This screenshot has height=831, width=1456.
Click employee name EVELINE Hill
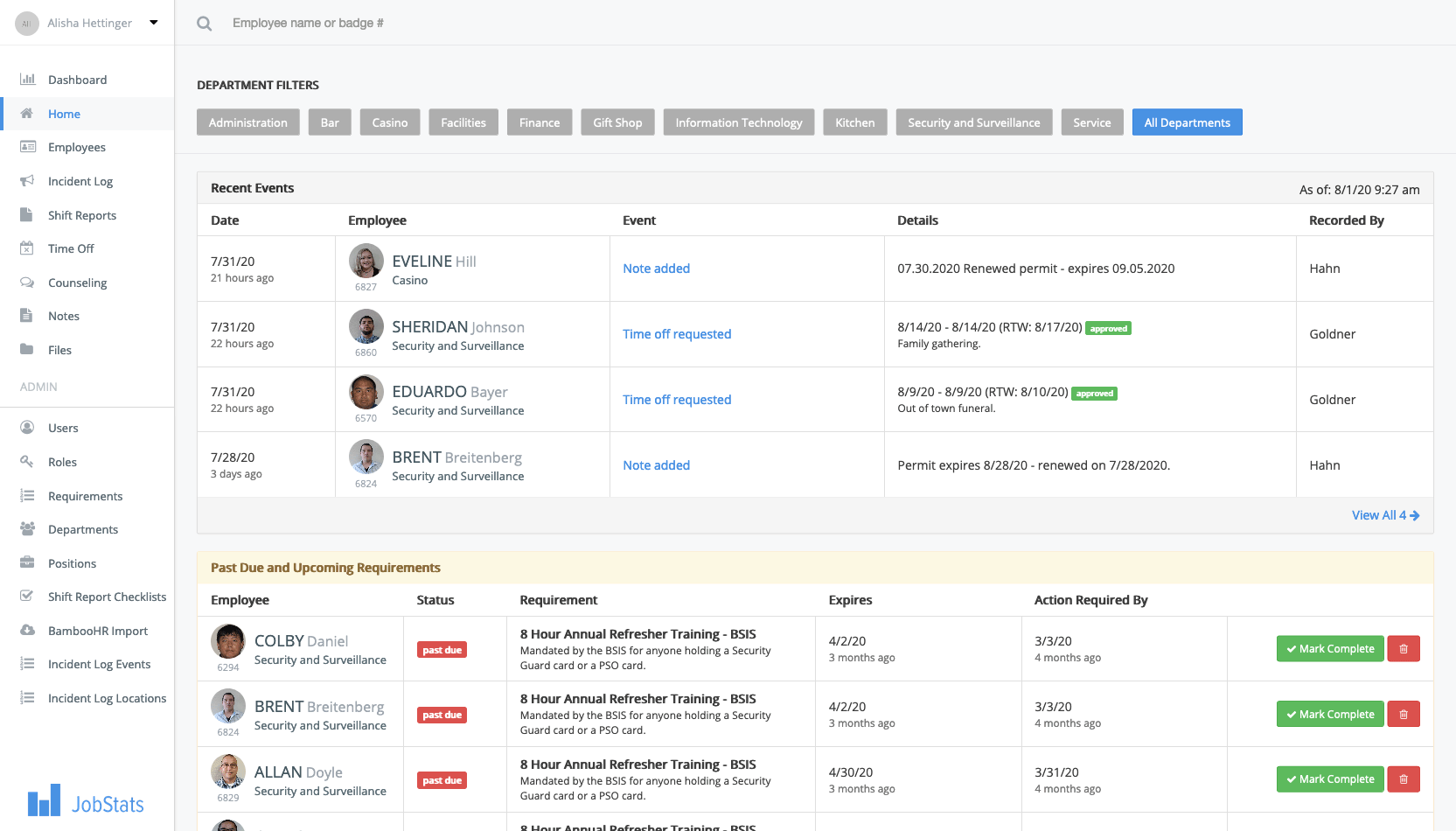[x=435, y=262]
